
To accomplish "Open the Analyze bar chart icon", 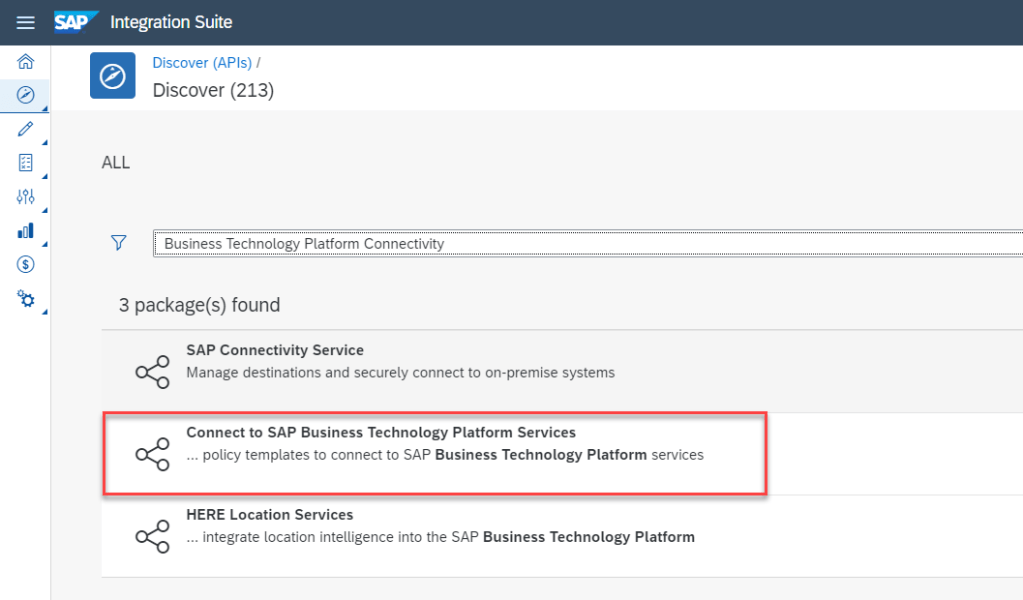I will 26,231.
